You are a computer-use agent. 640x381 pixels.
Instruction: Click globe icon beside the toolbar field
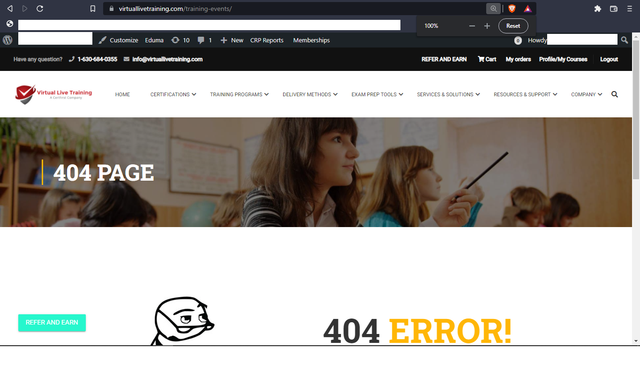(x=9, y=24)
